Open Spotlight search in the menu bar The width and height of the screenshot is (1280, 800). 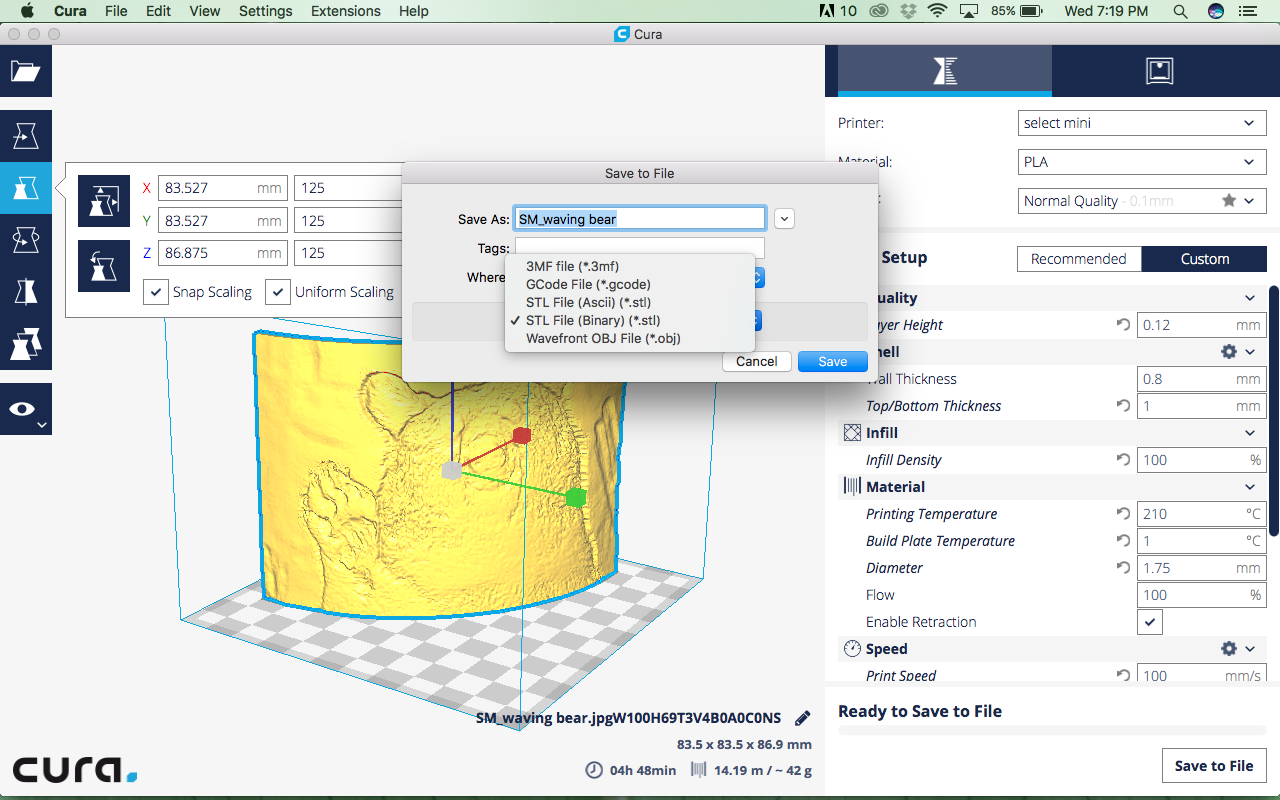[x=1180, y=11]
